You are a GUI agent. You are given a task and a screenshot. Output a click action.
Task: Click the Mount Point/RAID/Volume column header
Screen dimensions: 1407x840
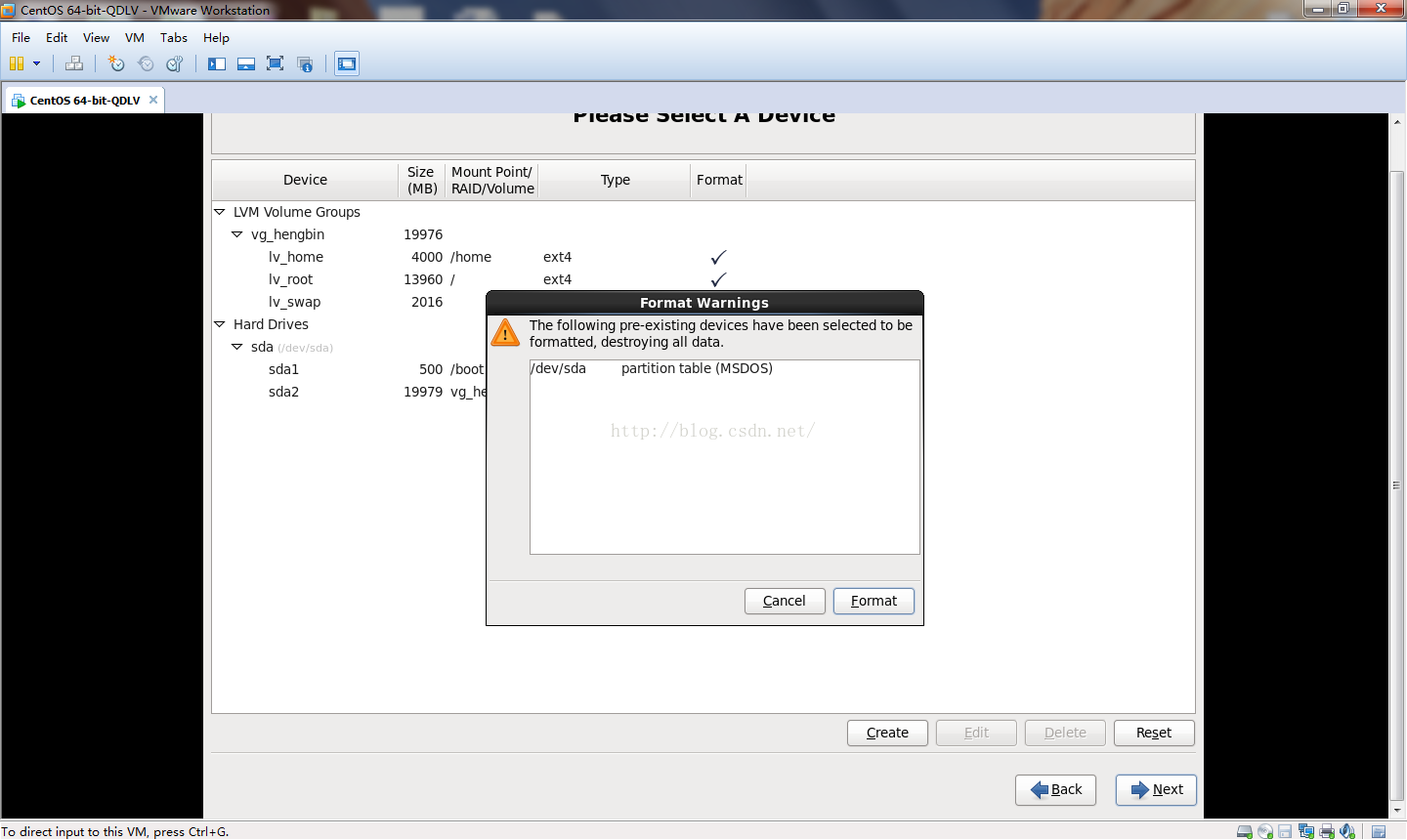click(x=492, y=180)
